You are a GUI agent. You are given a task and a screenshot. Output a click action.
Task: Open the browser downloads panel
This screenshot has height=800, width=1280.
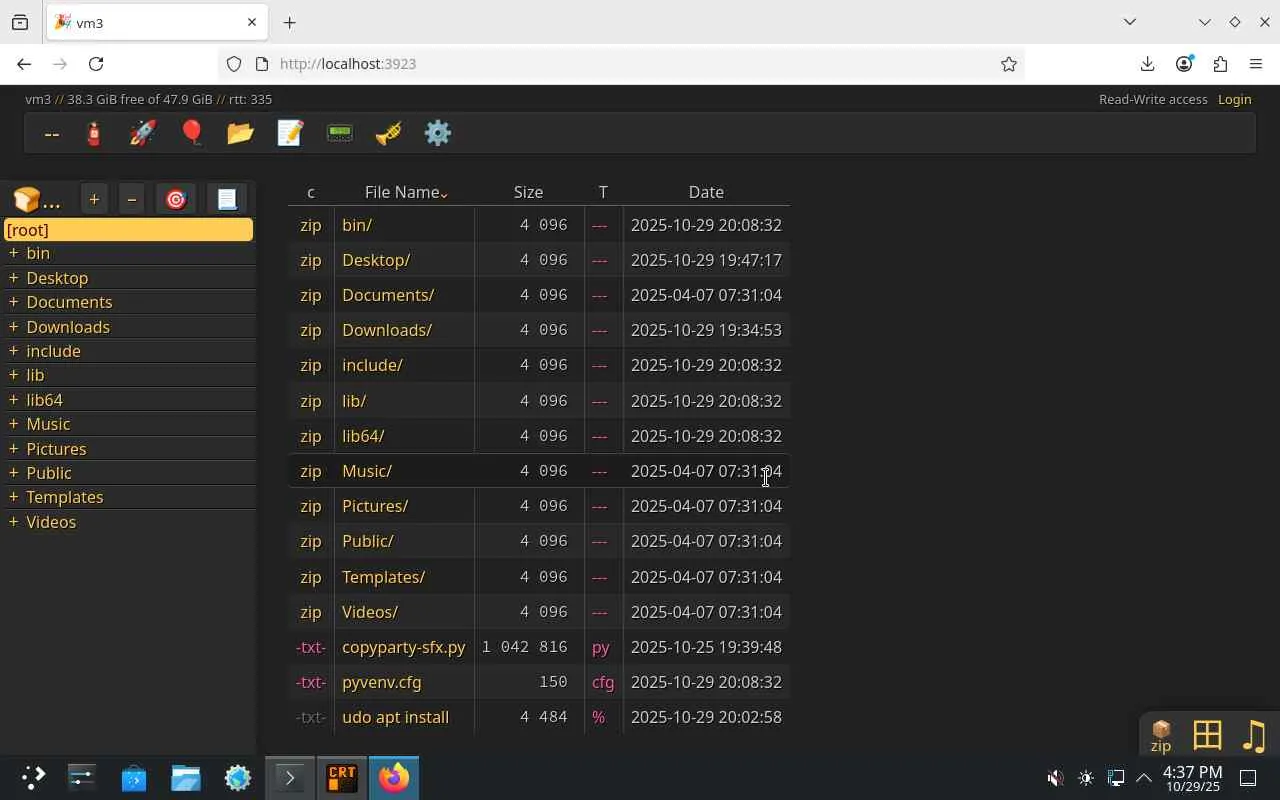point(1147,64)
